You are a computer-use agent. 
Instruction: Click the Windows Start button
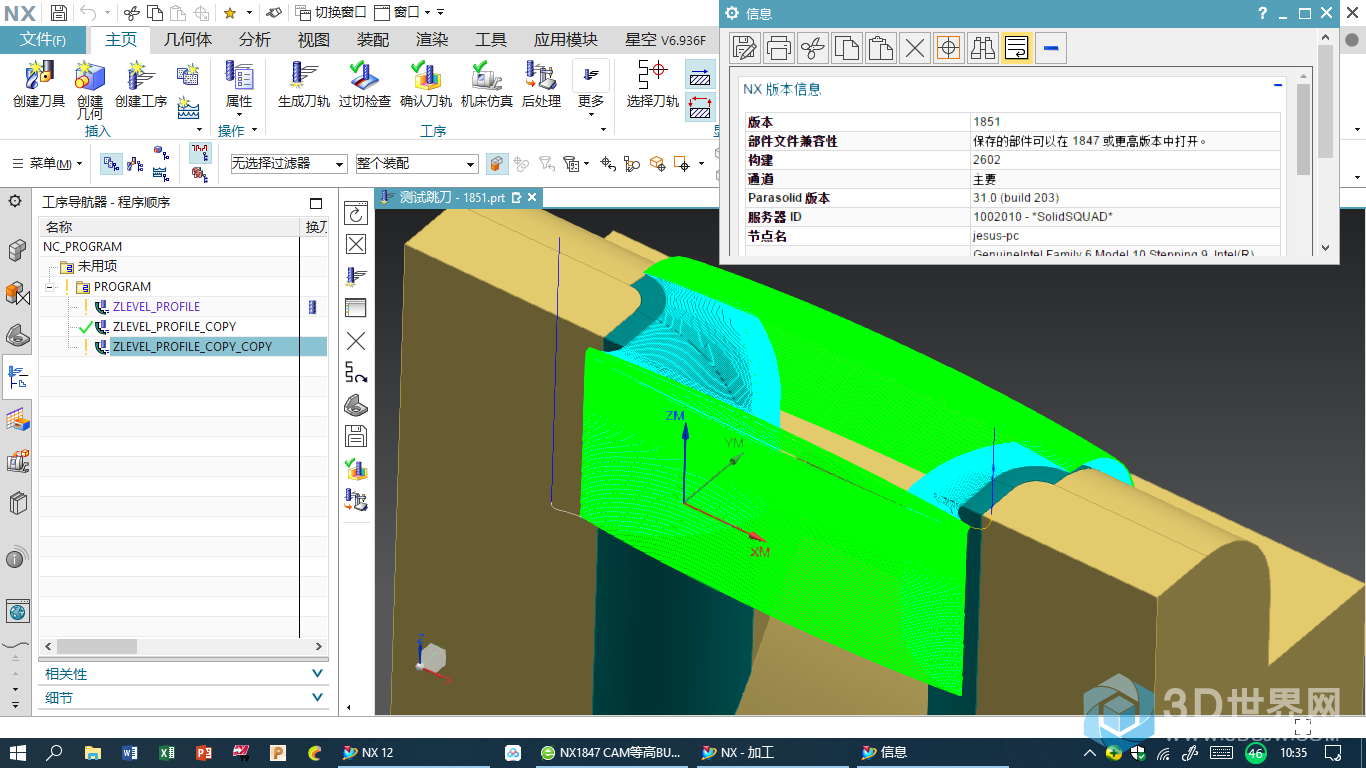point(18,752)
